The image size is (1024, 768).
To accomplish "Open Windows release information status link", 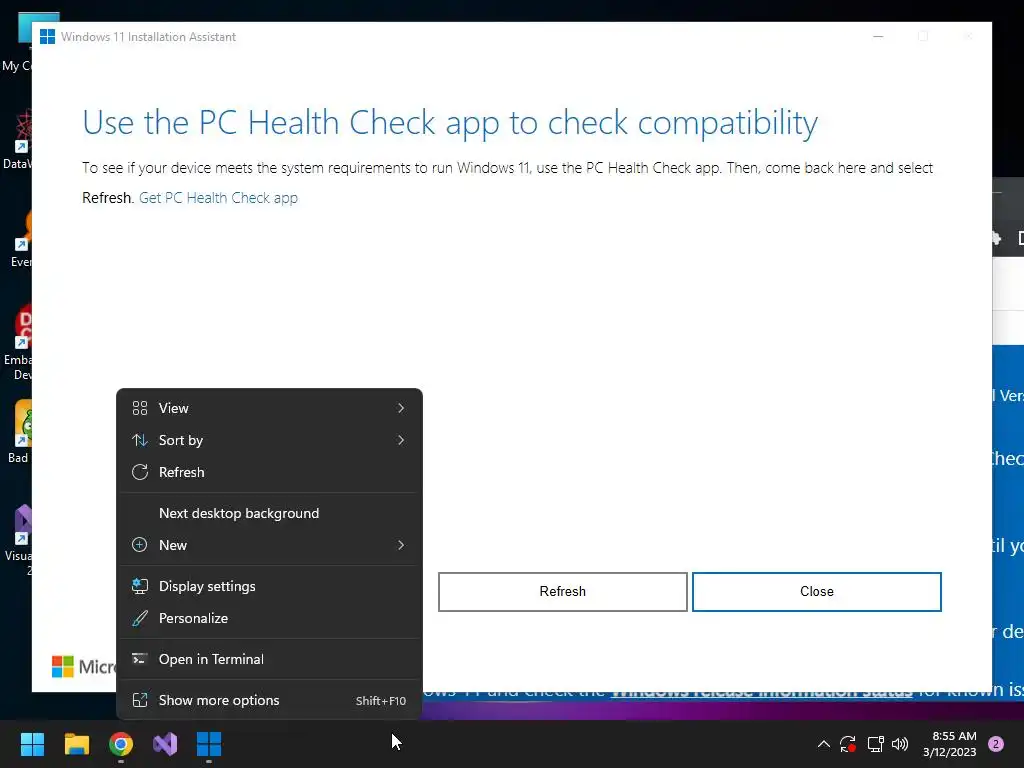I will (761, 690).
